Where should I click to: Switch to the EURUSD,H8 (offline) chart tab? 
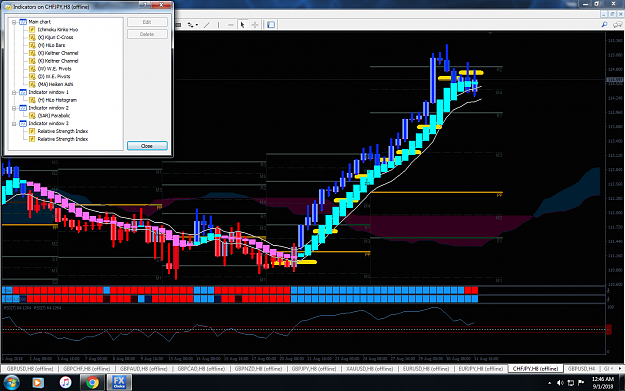tap(426, 369)
